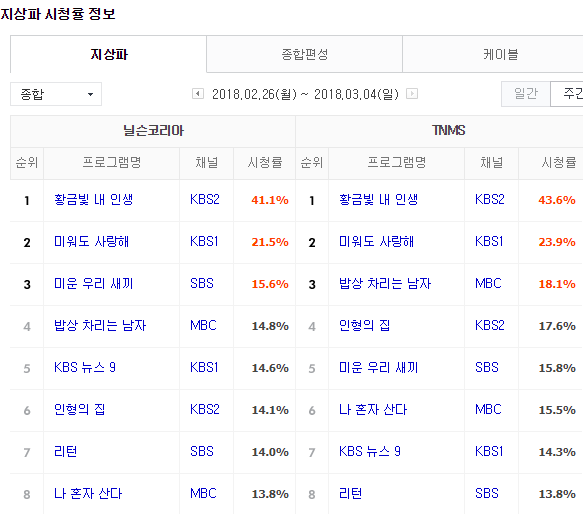Click KBS1 channel for 닐슨코리아 rank 2
583x514 pixels.
204,242
